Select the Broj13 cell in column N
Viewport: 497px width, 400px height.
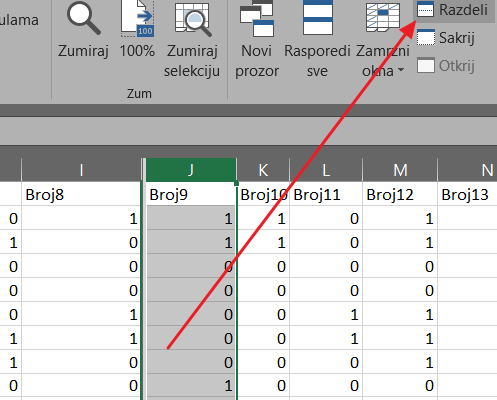[x=467, y=194]
